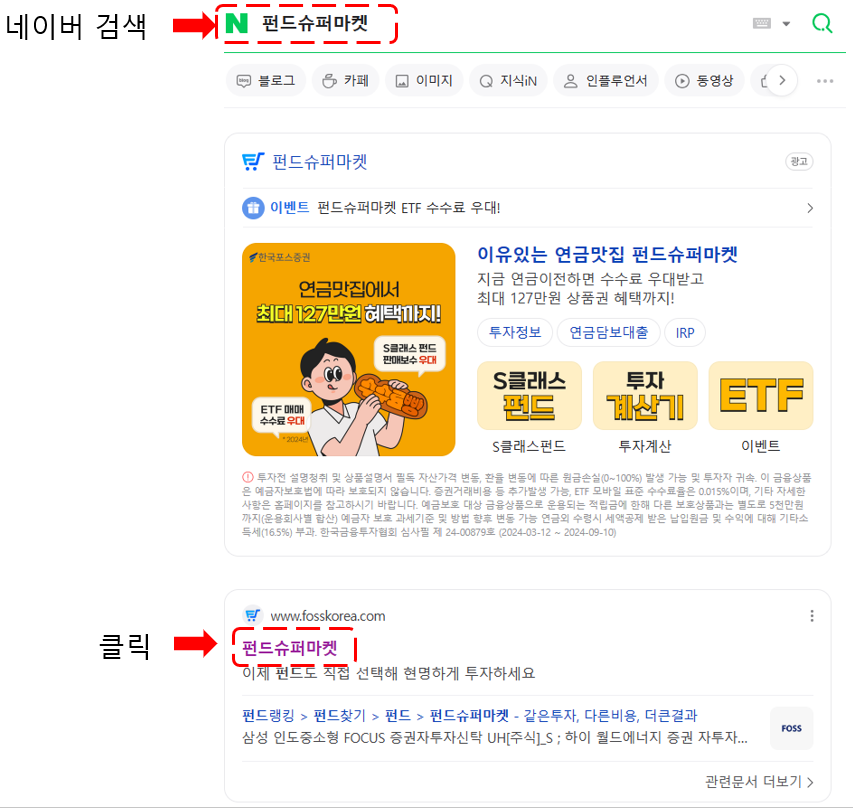This screenshot has width=853, height=808.
Task: Click the description 이제 펀드도 직접 선택해 현명하게 투자하세요
Action: pos(388,674)
